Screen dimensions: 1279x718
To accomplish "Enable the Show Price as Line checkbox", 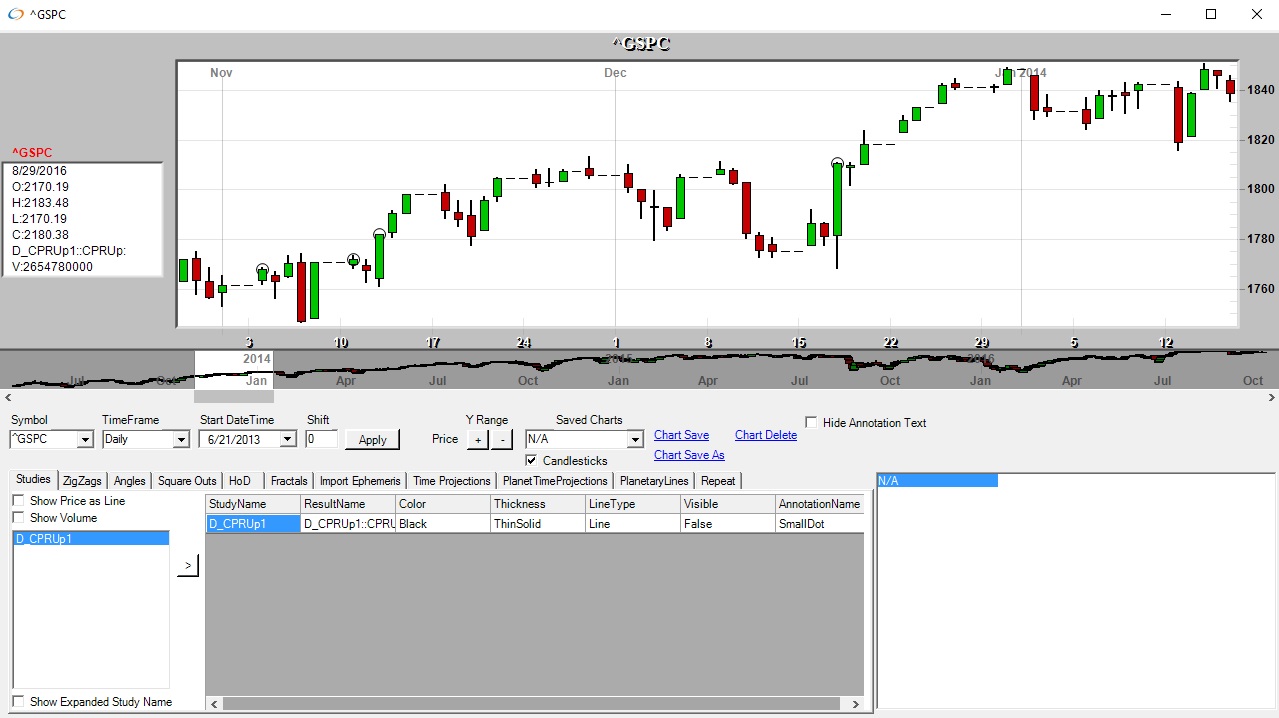I will click(x=19, y=501).
